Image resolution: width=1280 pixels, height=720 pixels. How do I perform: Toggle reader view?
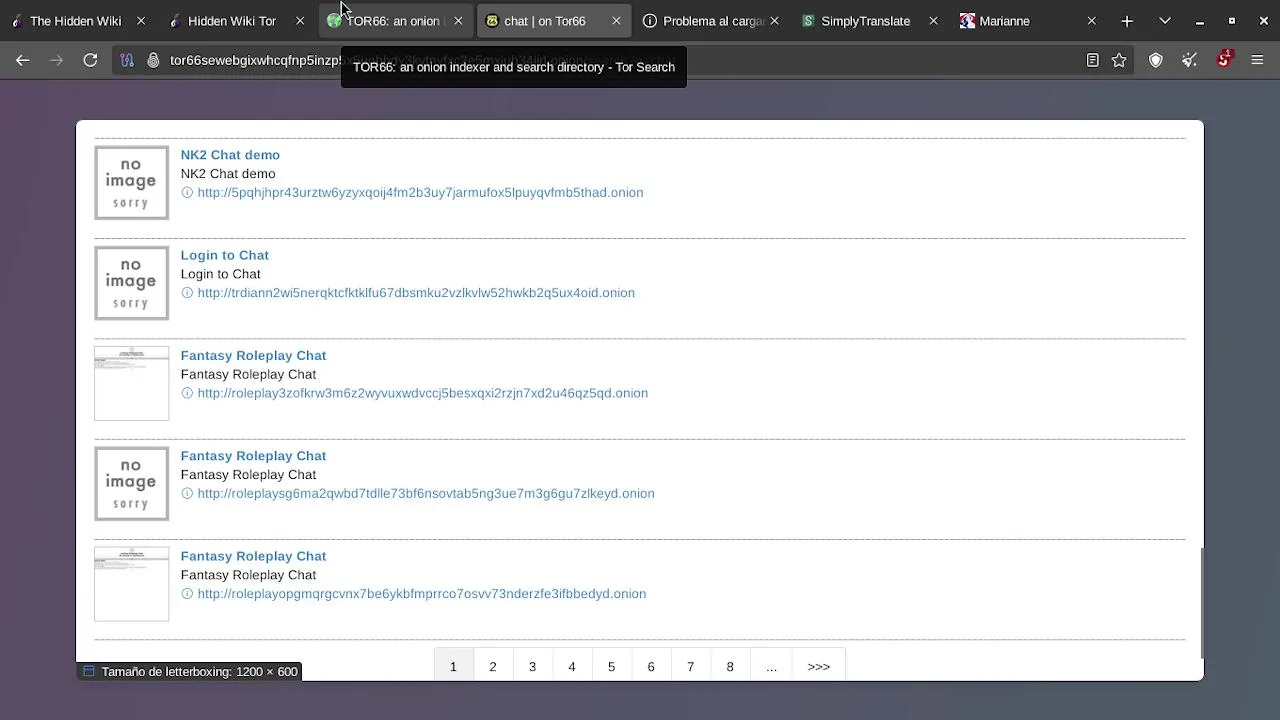pos(1093,60)
